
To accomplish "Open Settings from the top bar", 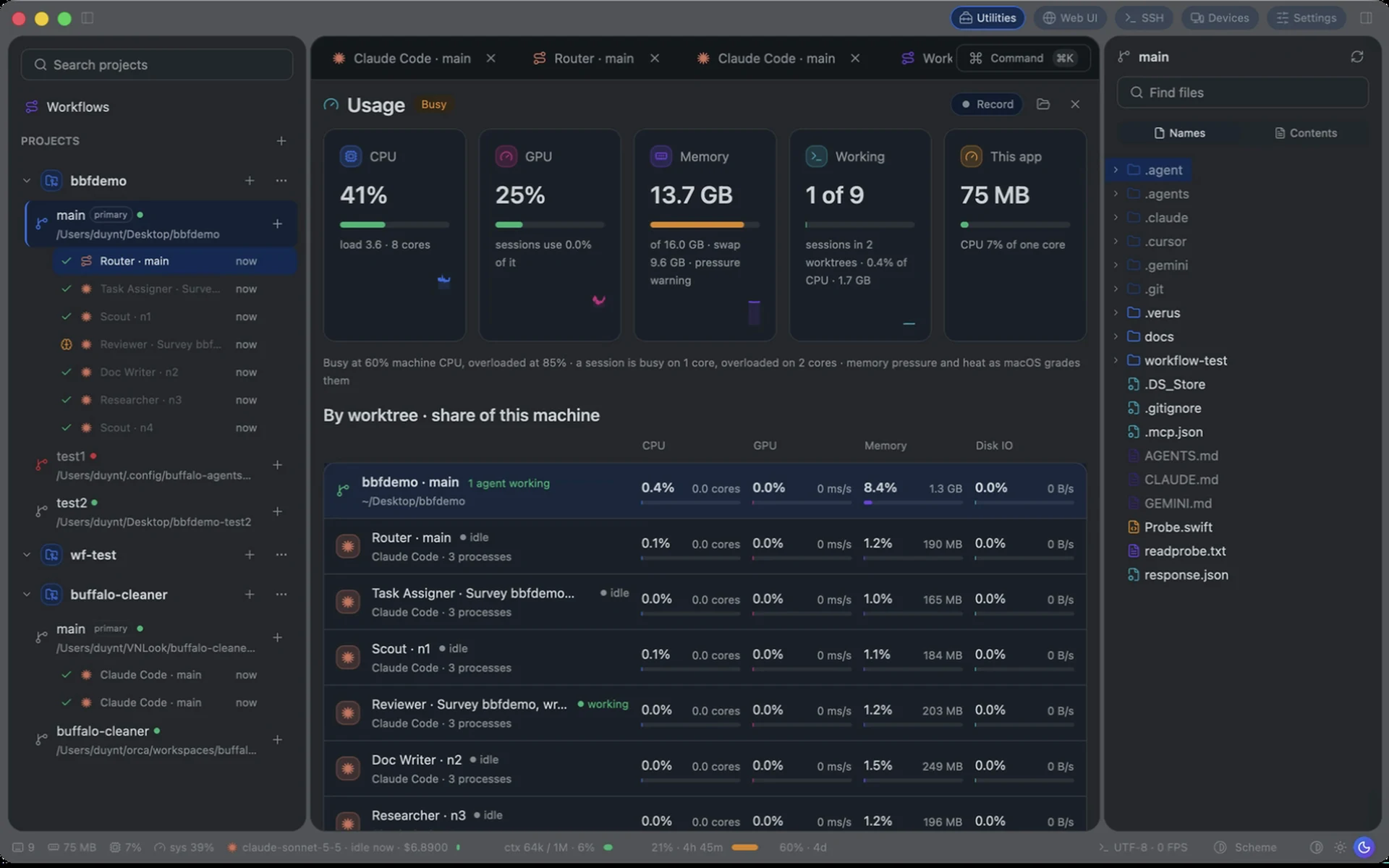I will [x=1306, y=18].
